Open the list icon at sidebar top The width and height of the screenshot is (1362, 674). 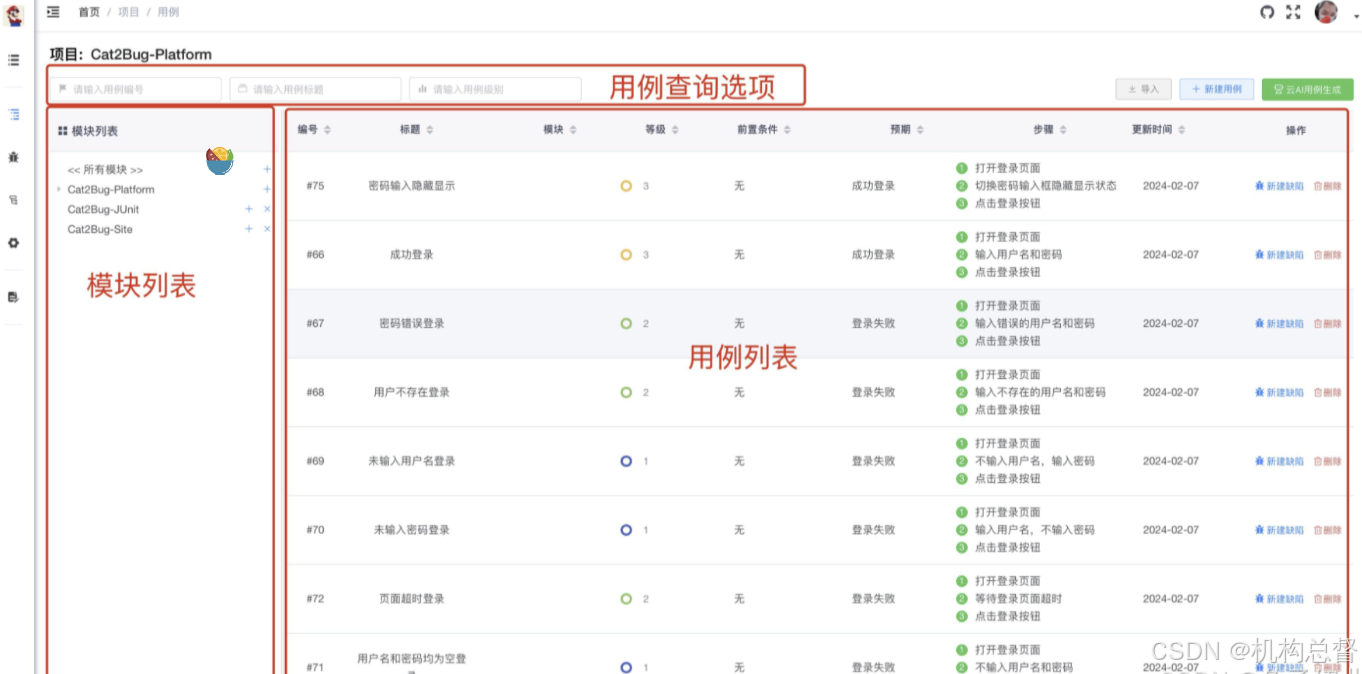pyautogui.click(x=14, y=60)
